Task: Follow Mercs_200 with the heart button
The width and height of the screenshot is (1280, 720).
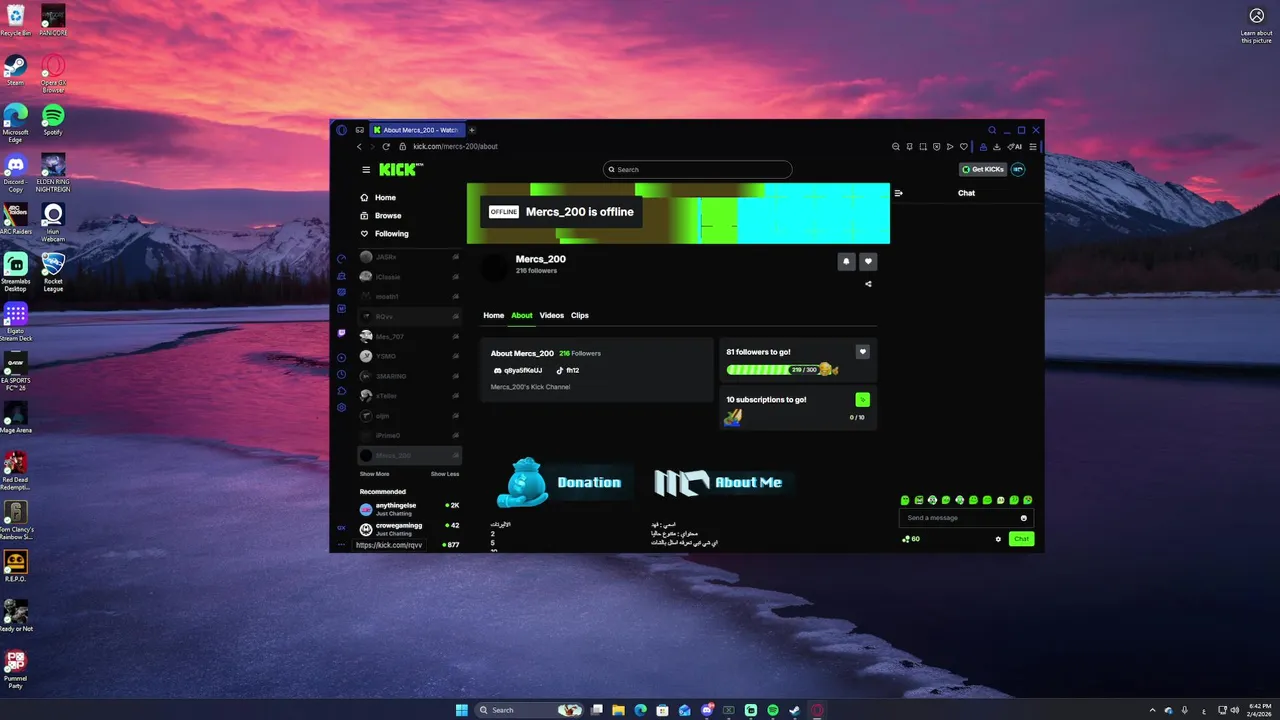Action: [868, 262]
